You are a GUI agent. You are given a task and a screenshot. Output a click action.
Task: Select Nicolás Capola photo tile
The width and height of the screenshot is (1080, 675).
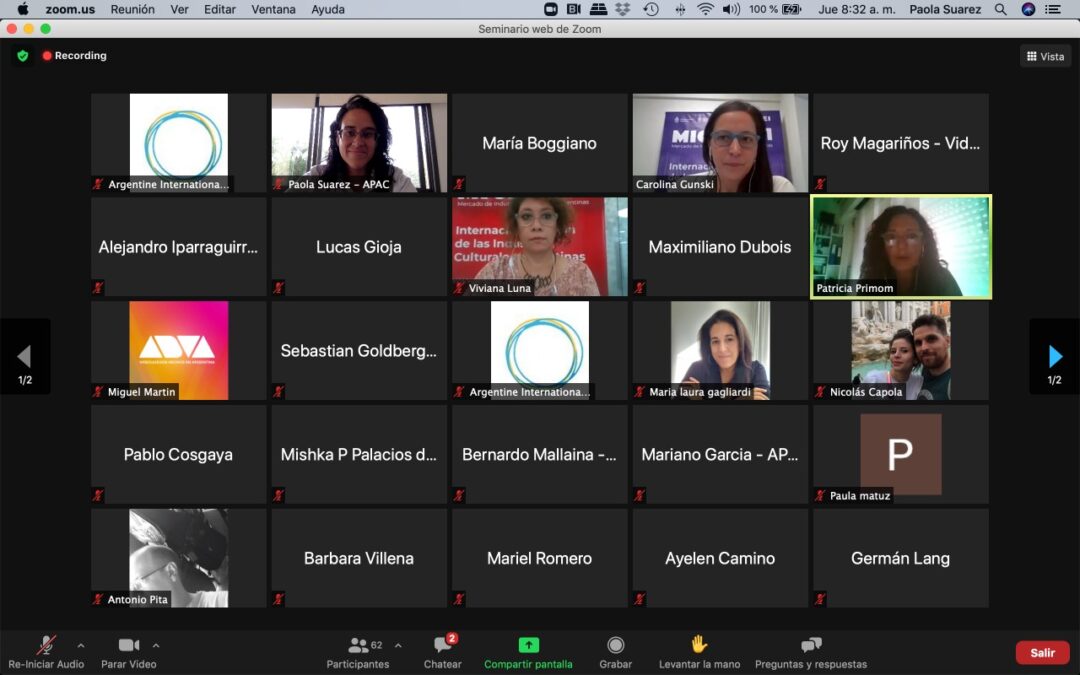click(x=900, y=350)
